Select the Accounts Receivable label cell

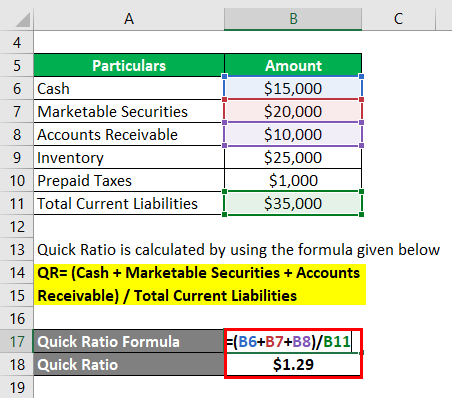click(129, 134)
